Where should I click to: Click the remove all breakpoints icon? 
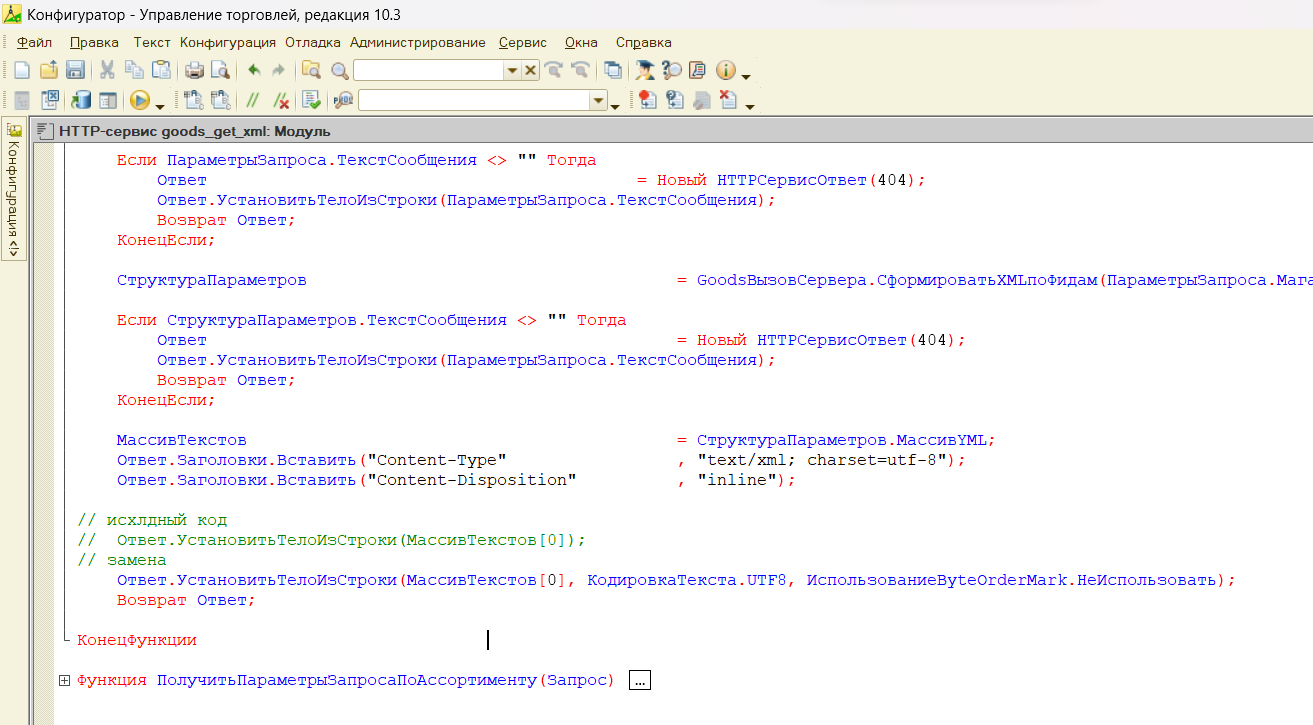(x=727, y=100)
